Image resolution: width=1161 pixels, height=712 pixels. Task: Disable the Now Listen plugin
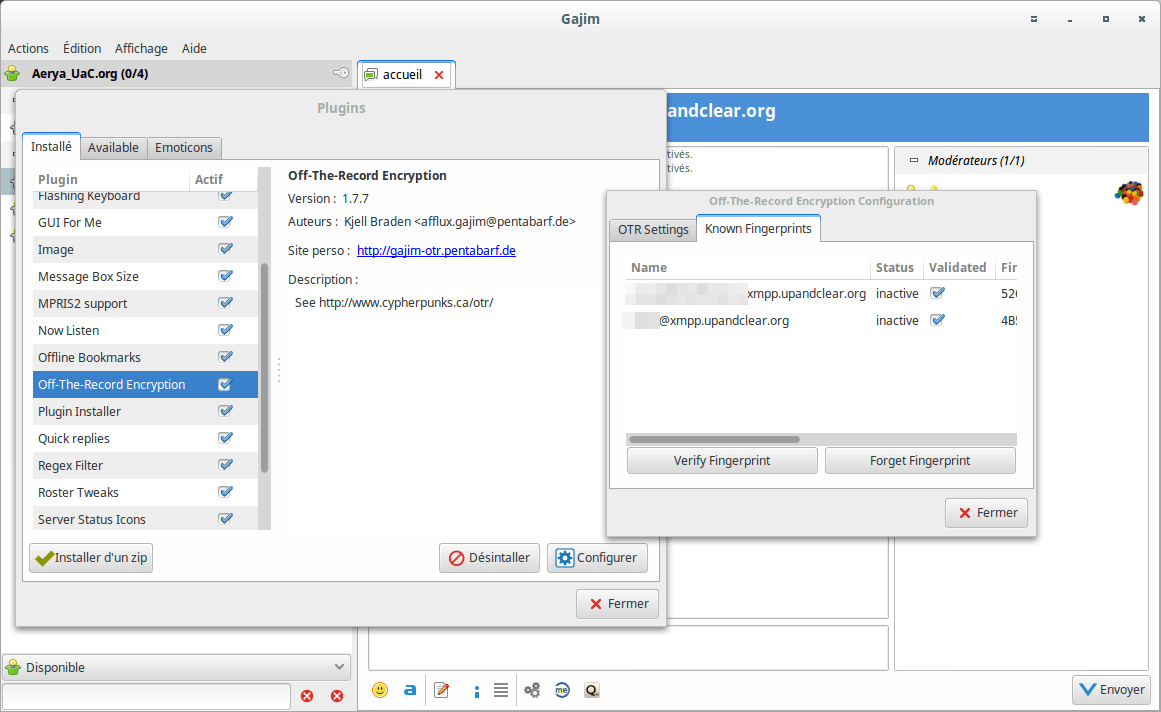(226, 330)
